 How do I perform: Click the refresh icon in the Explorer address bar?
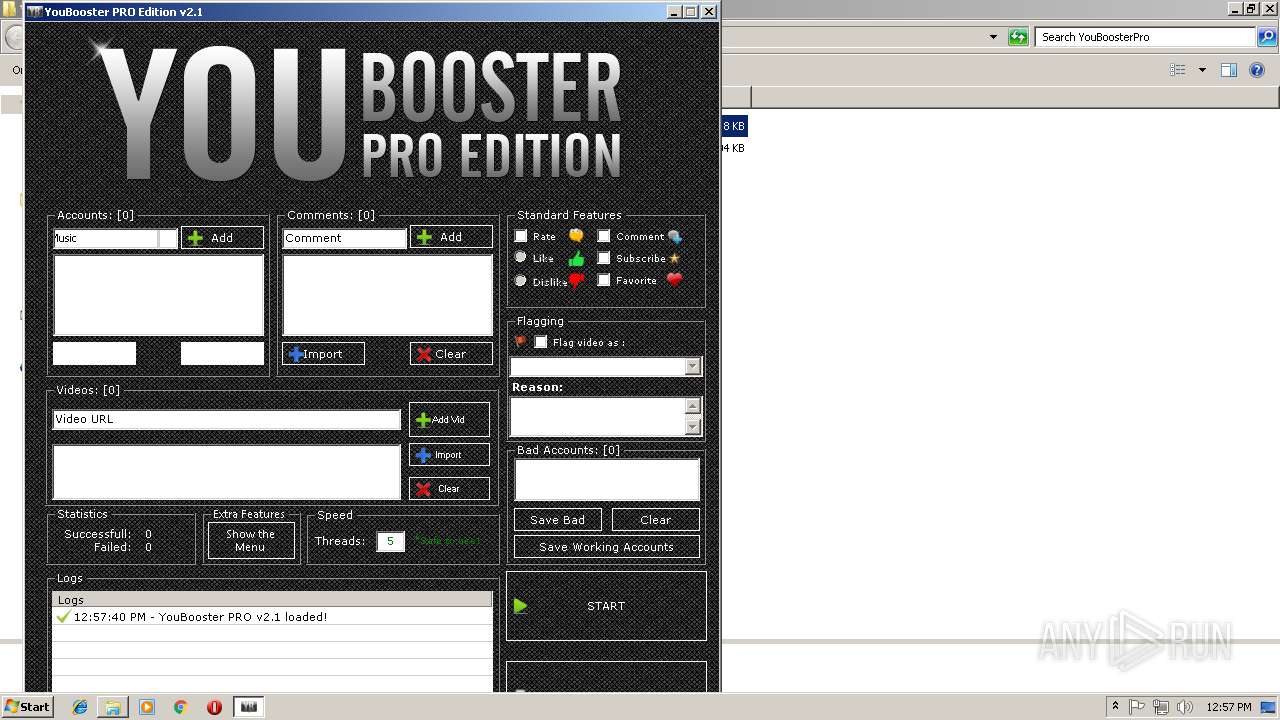pos(1018,37)
